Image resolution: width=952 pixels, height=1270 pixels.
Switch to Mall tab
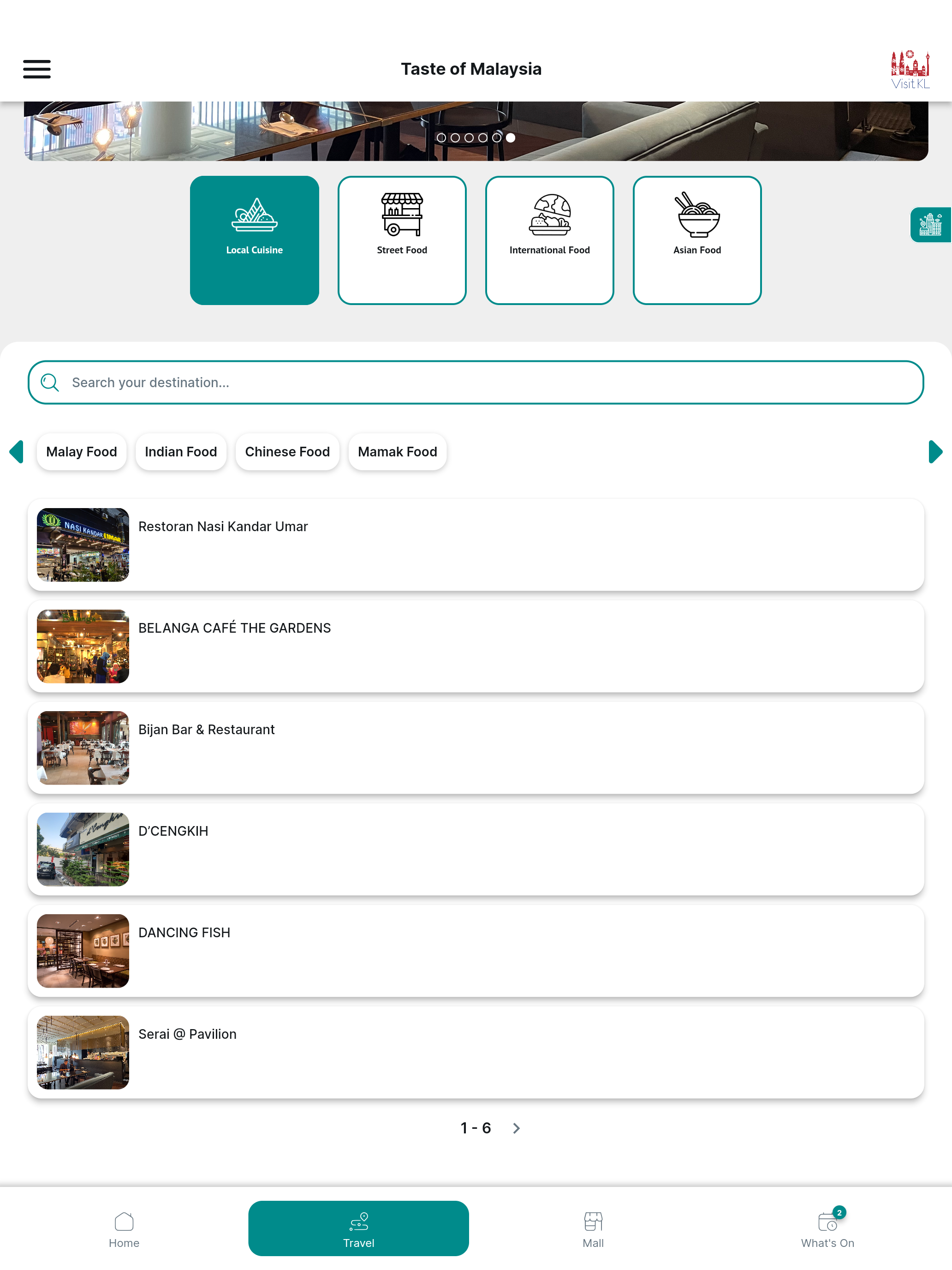(593, 1229)
